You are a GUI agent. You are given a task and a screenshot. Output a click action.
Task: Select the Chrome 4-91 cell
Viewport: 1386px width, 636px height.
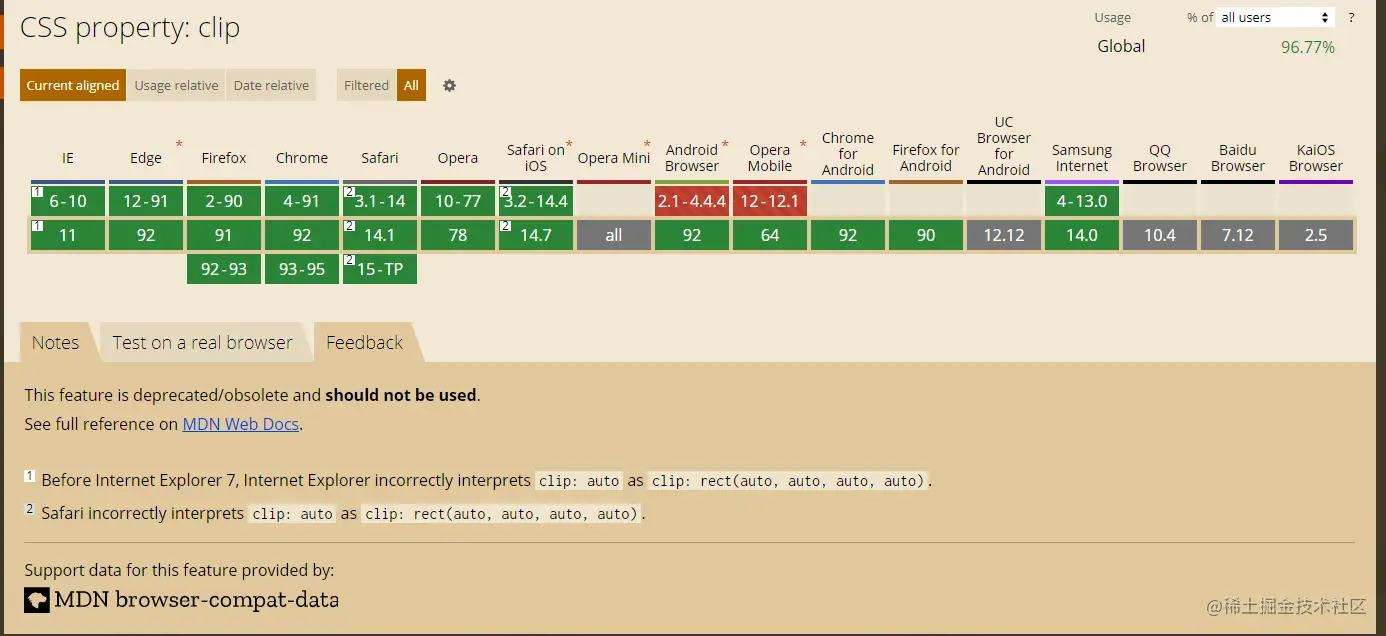[302, 201]
